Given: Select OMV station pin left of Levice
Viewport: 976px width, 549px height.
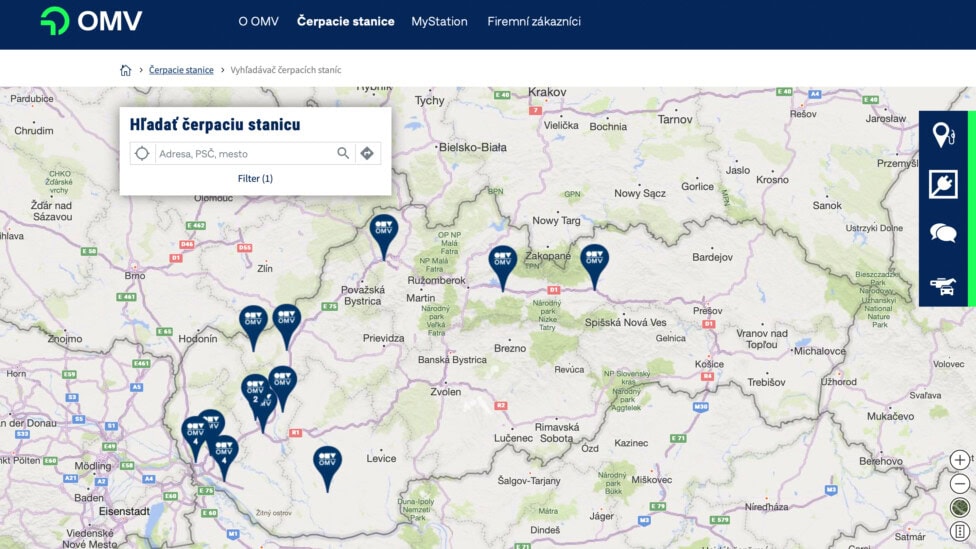Looking at the screenshot, I should point(327,462).
